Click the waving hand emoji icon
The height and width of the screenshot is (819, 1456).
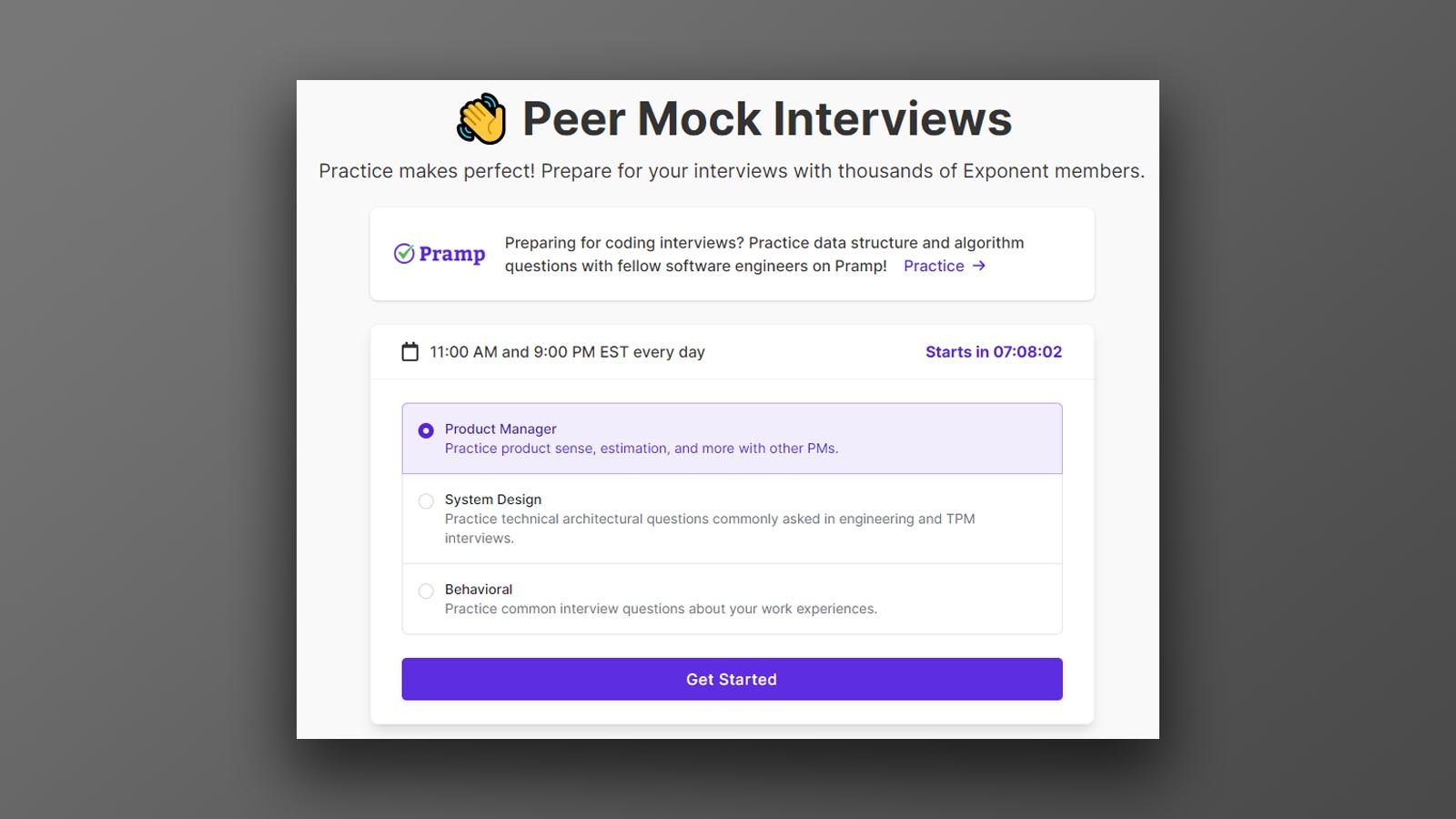(481, 119)
